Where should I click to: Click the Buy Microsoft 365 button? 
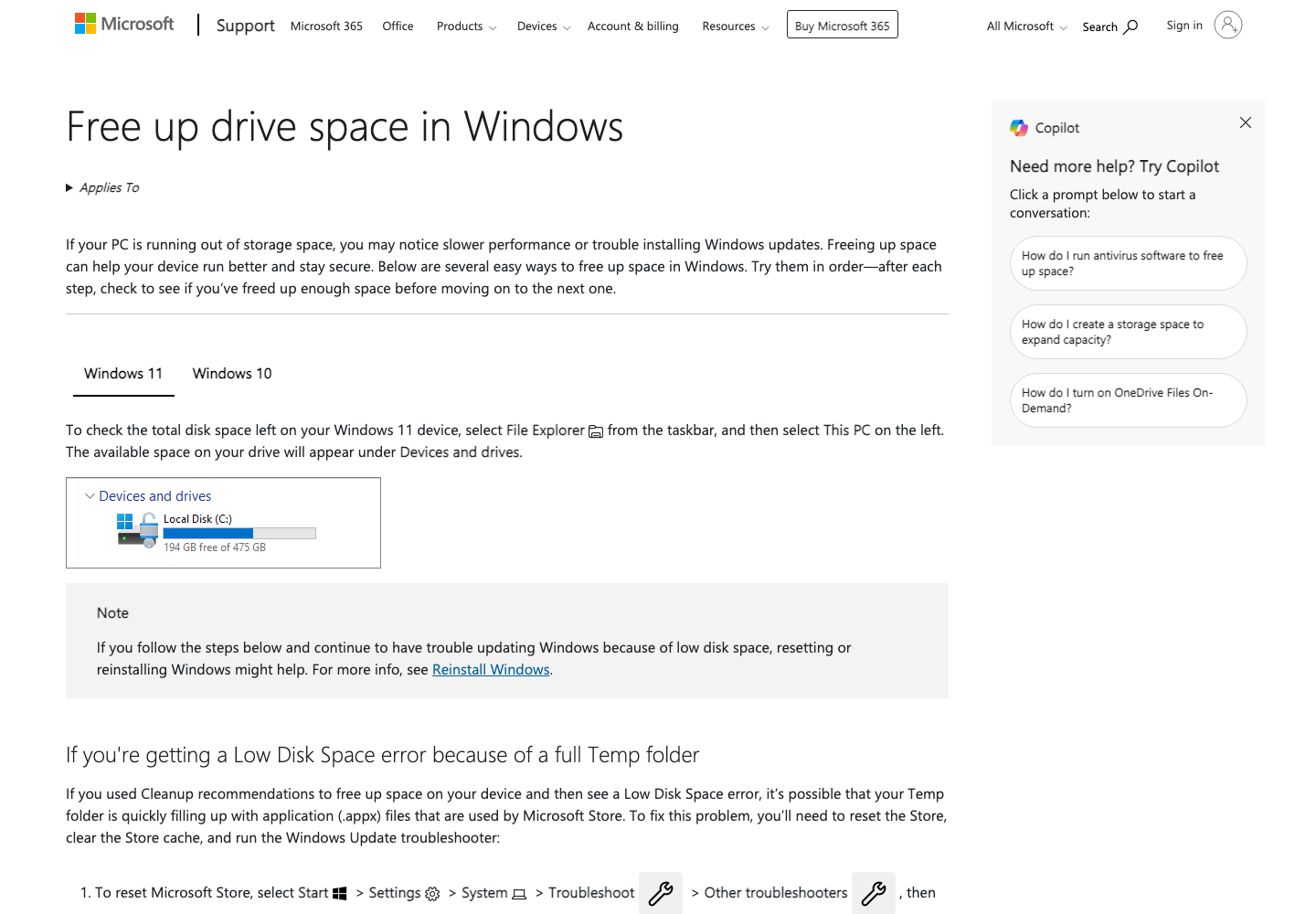843,25
